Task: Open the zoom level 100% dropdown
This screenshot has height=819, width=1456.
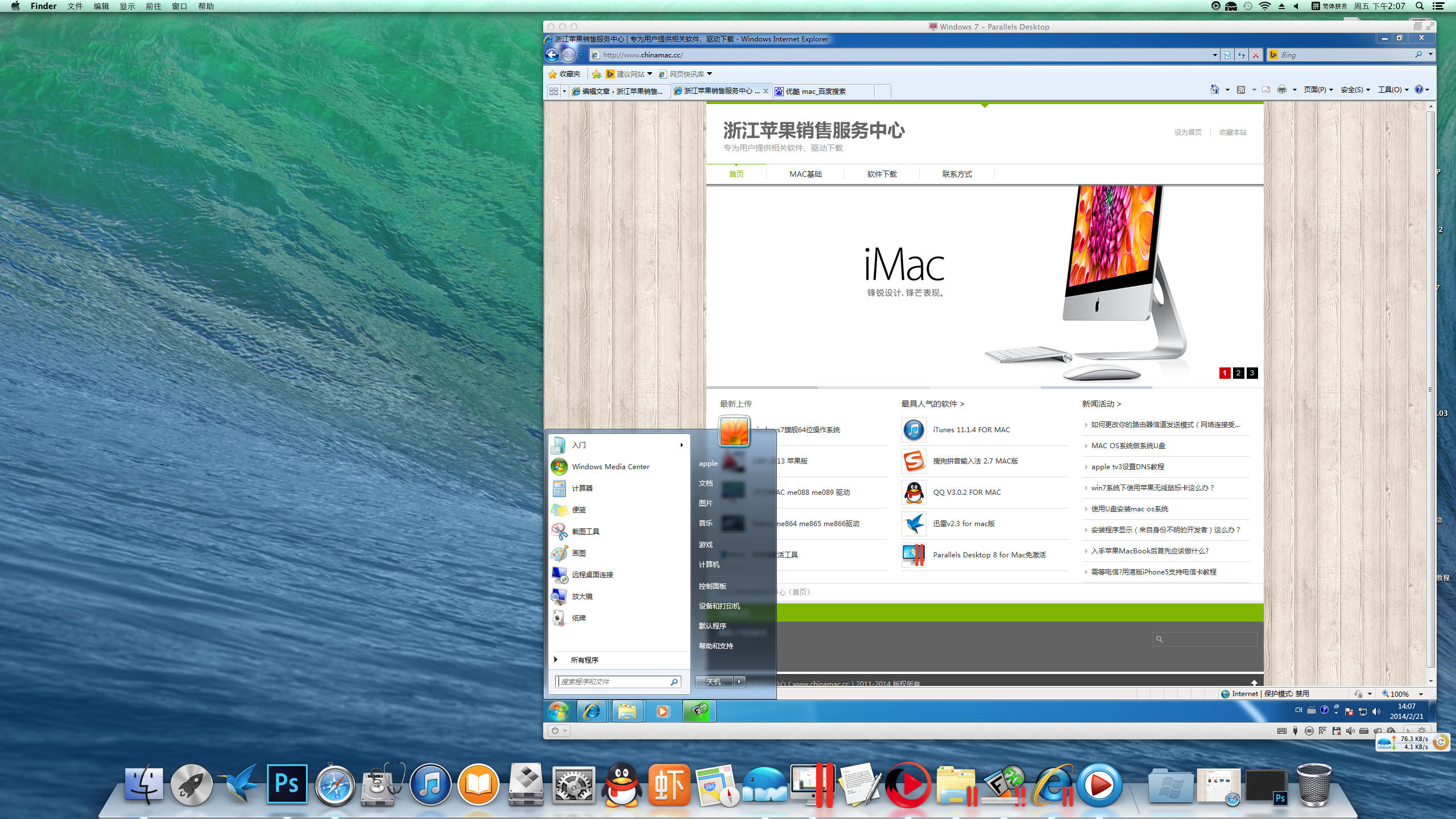Action: 1421,694
